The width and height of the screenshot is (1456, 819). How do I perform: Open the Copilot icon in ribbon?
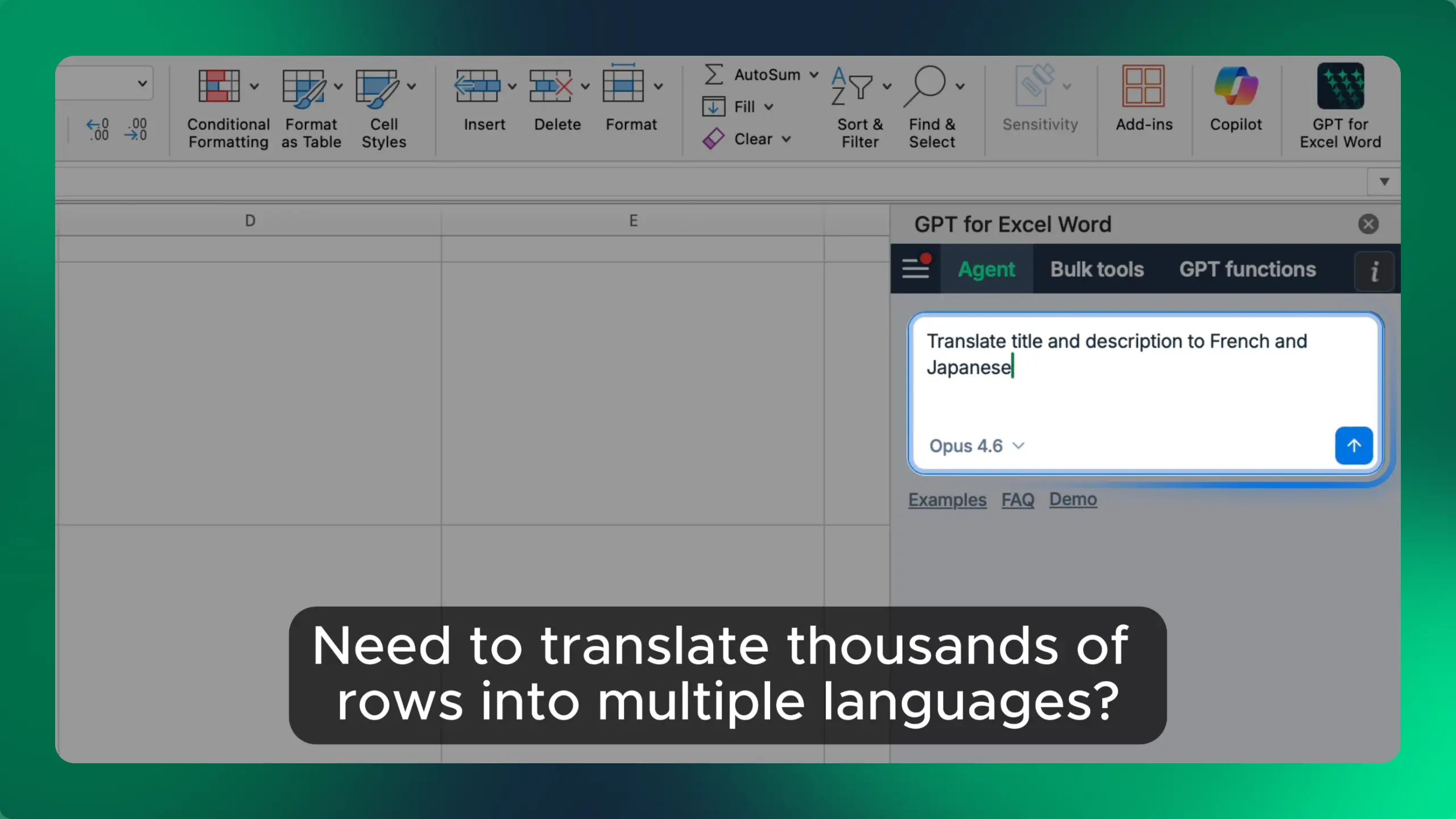pos(1235,86)
